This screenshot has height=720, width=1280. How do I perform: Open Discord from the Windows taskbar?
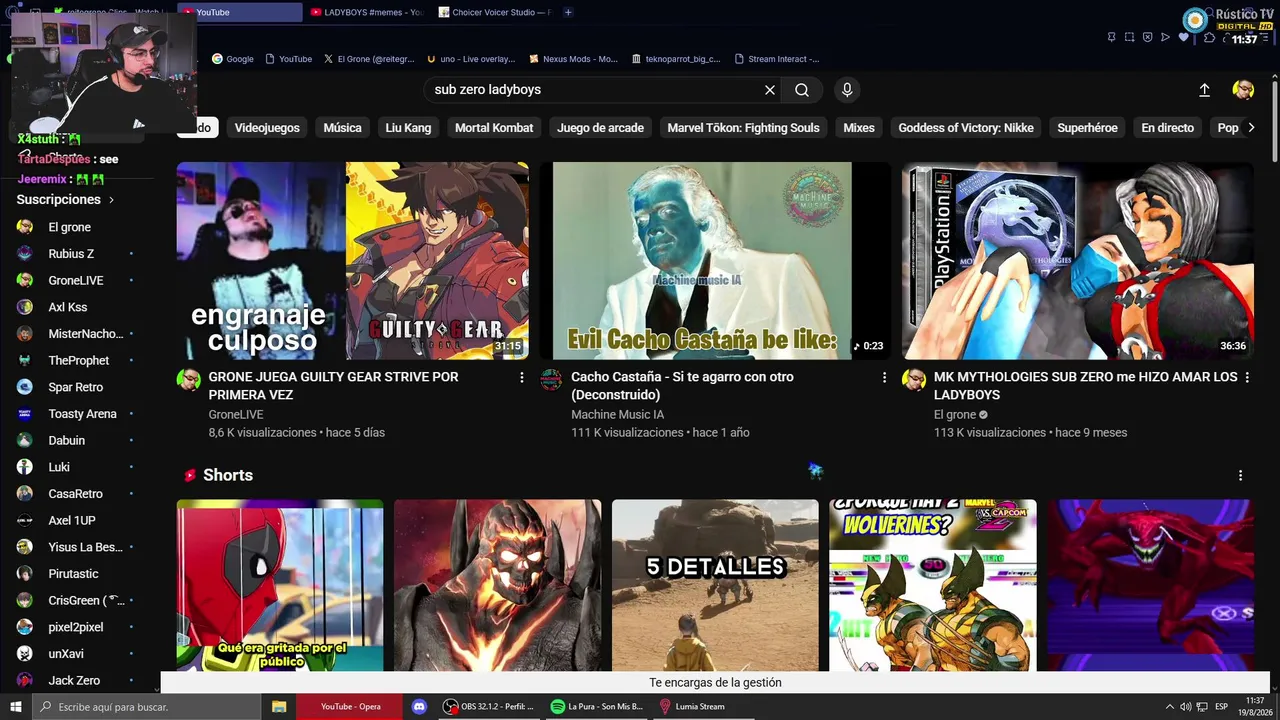click(420, 707)
